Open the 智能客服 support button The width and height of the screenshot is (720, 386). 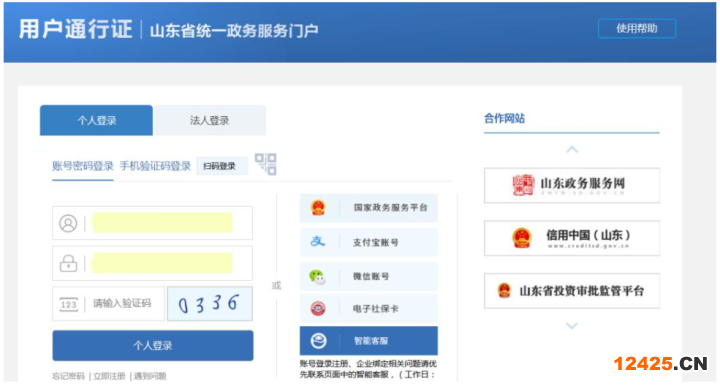[369, 341]
